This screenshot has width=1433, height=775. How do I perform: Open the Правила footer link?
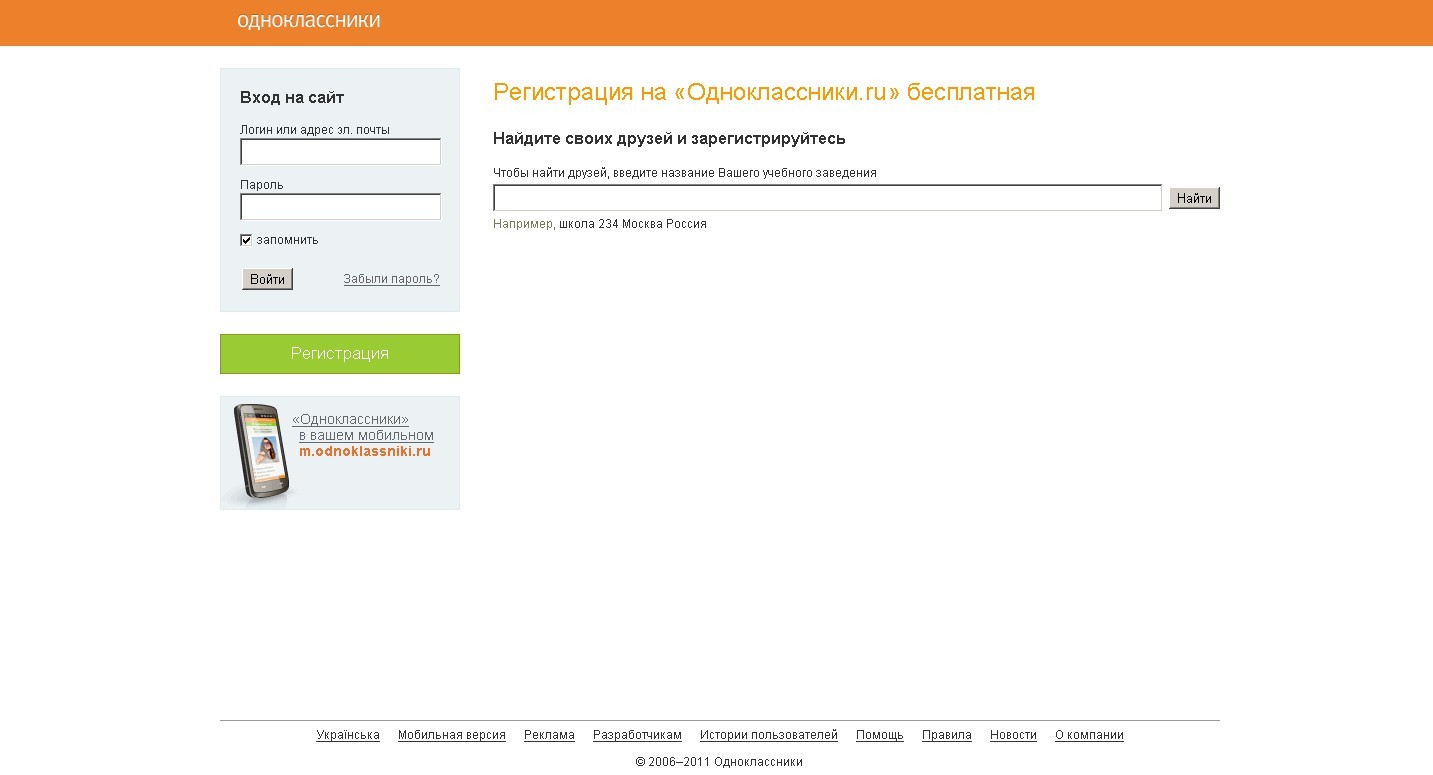tap(947, 735)
